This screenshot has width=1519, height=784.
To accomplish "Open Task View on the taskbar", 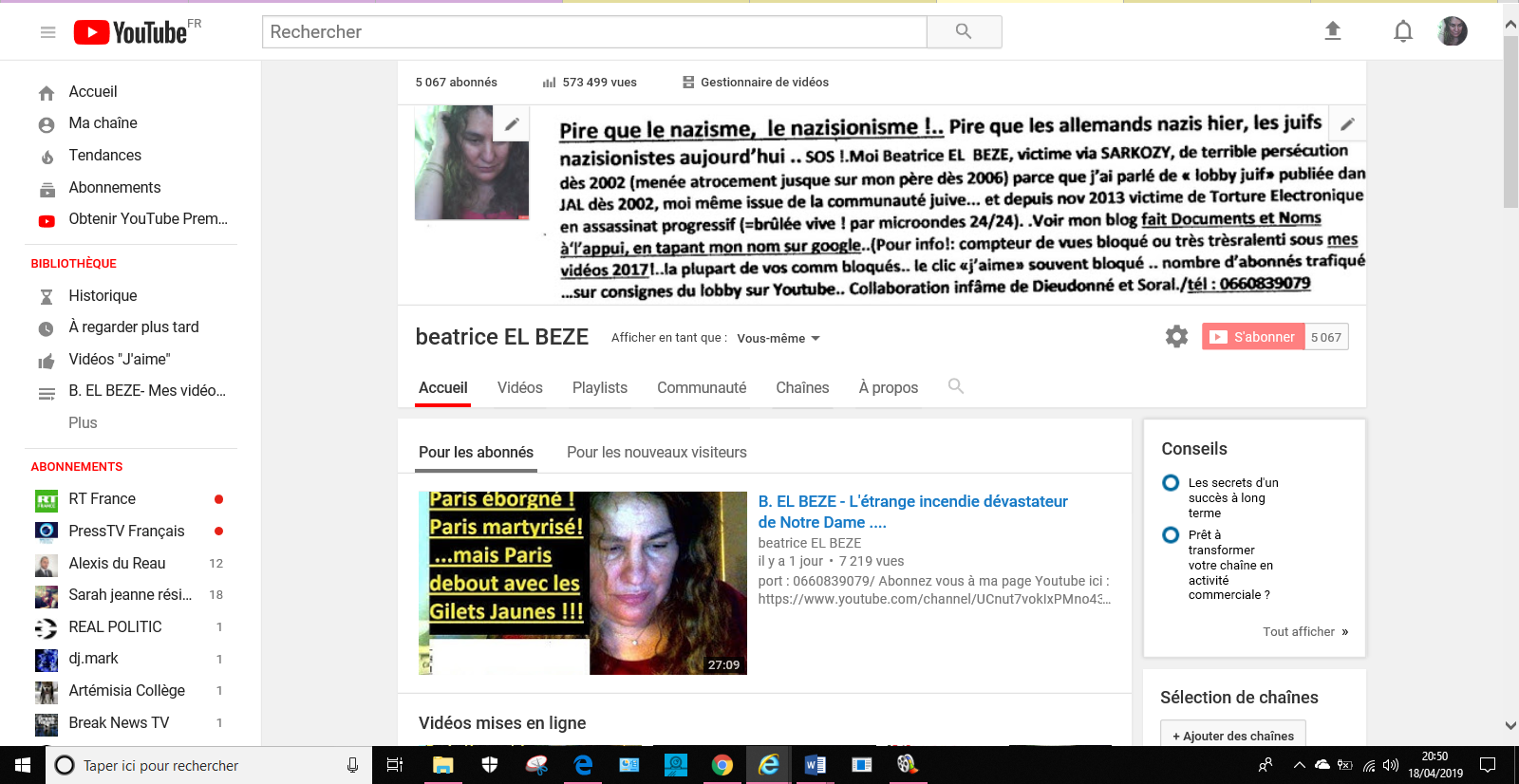I will pos(395,765).
